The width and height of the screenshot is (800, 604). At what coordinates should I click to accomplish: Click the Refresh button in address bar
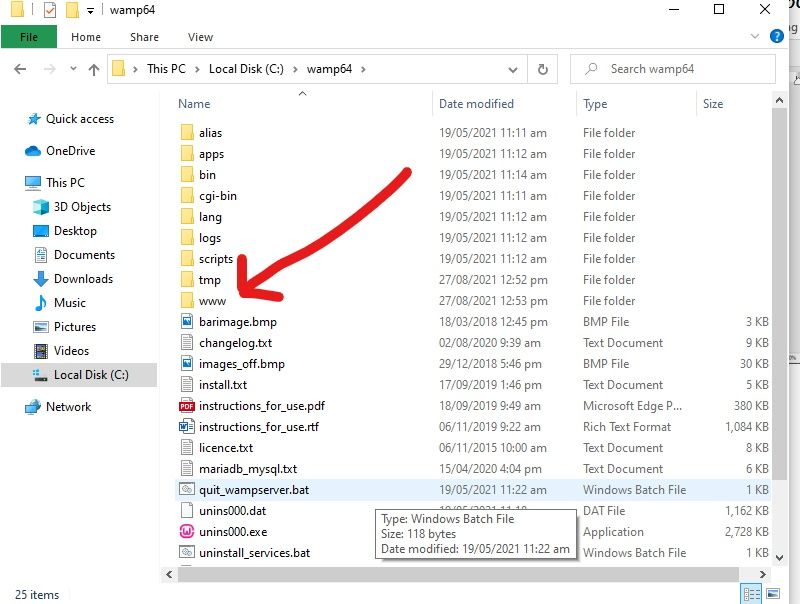pos(542,69)
